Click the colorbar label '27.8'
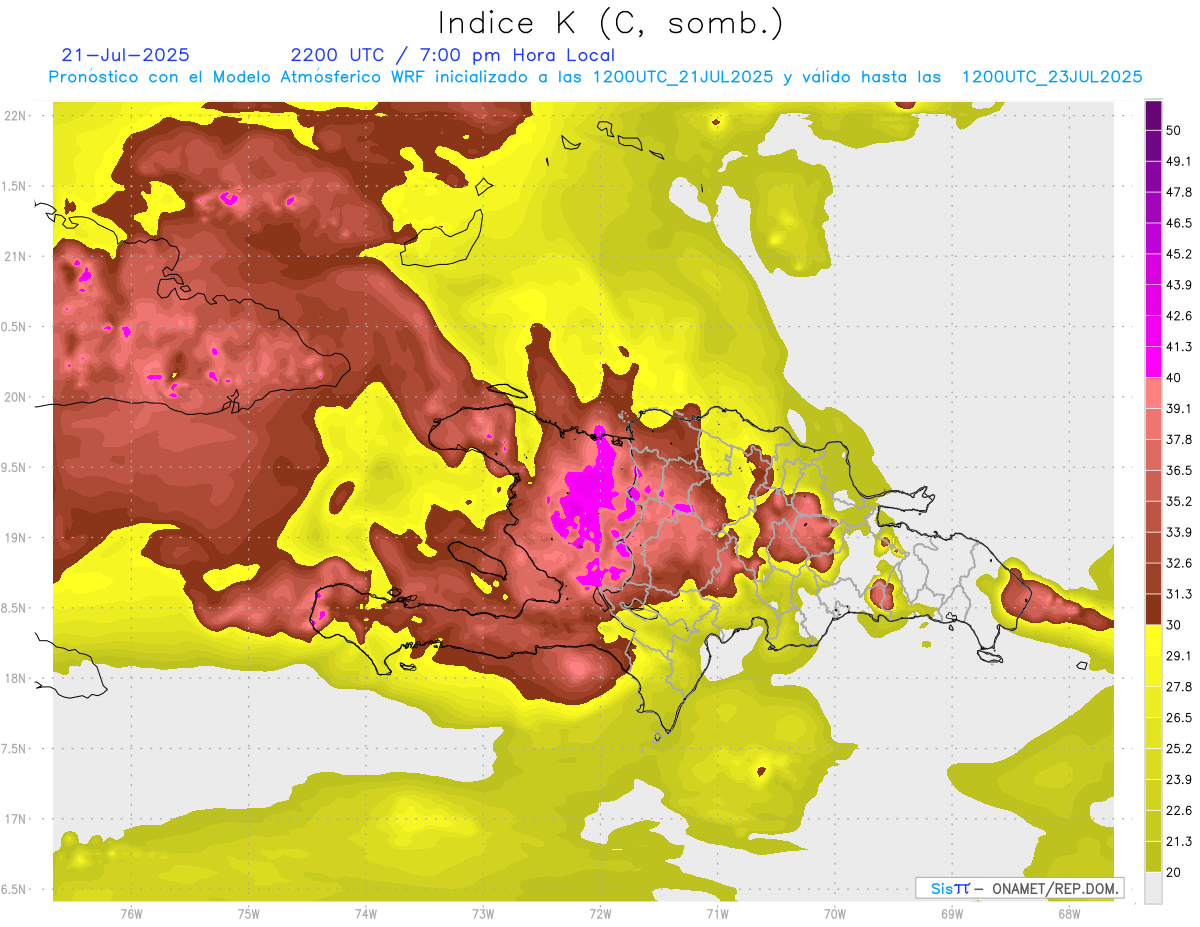The image size is (1200, 927). pyautogui.click(x=1180, y=686)
